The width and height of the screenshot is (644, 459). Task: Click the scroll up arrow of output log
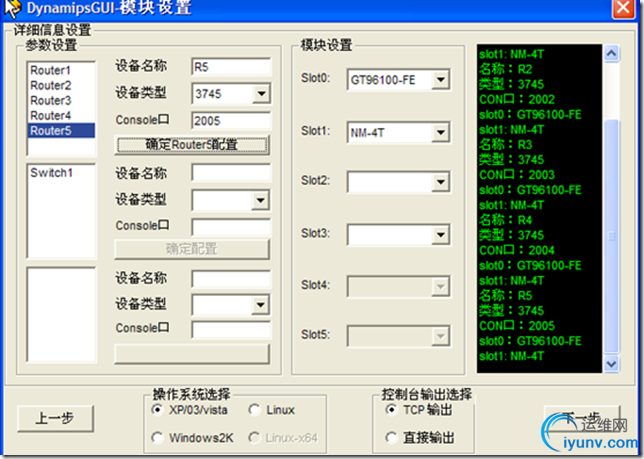[612, 53]
